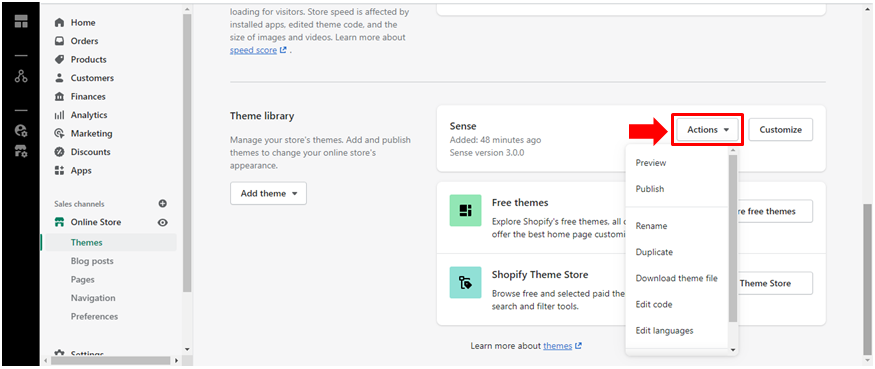This screenshot has width=875, height=369.
Task: Click the Customers person icon
Action: pyautogui.click(x=59, y=78)
